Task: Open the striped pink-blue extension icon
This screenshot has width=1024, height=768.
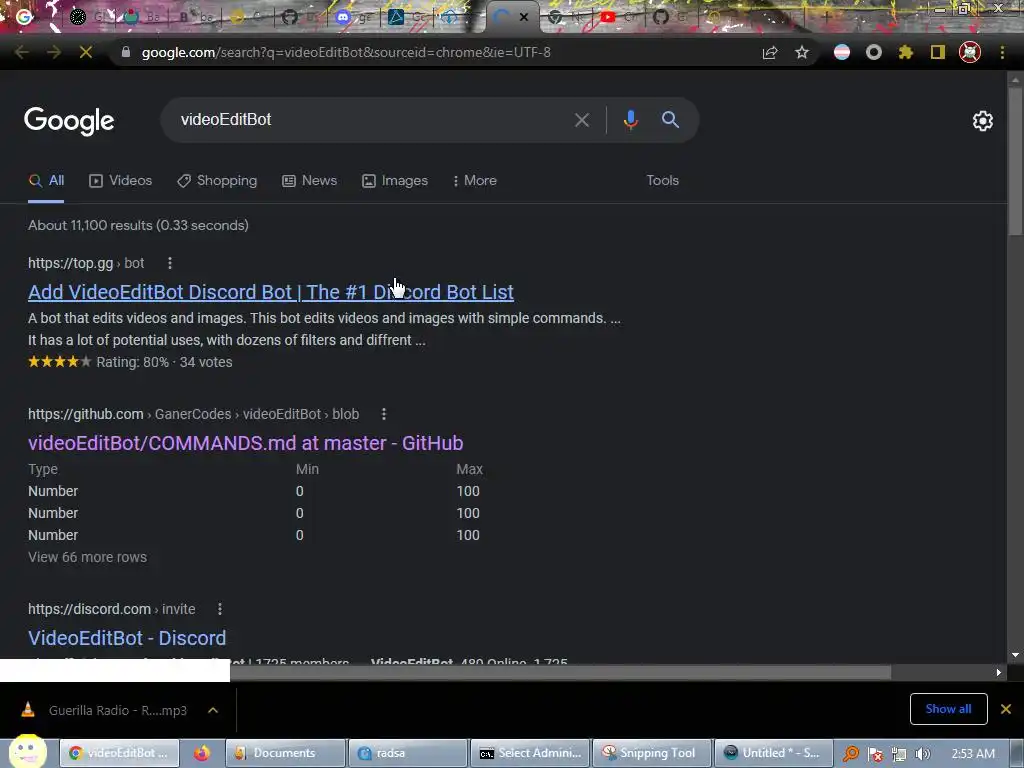Action: 842,52
